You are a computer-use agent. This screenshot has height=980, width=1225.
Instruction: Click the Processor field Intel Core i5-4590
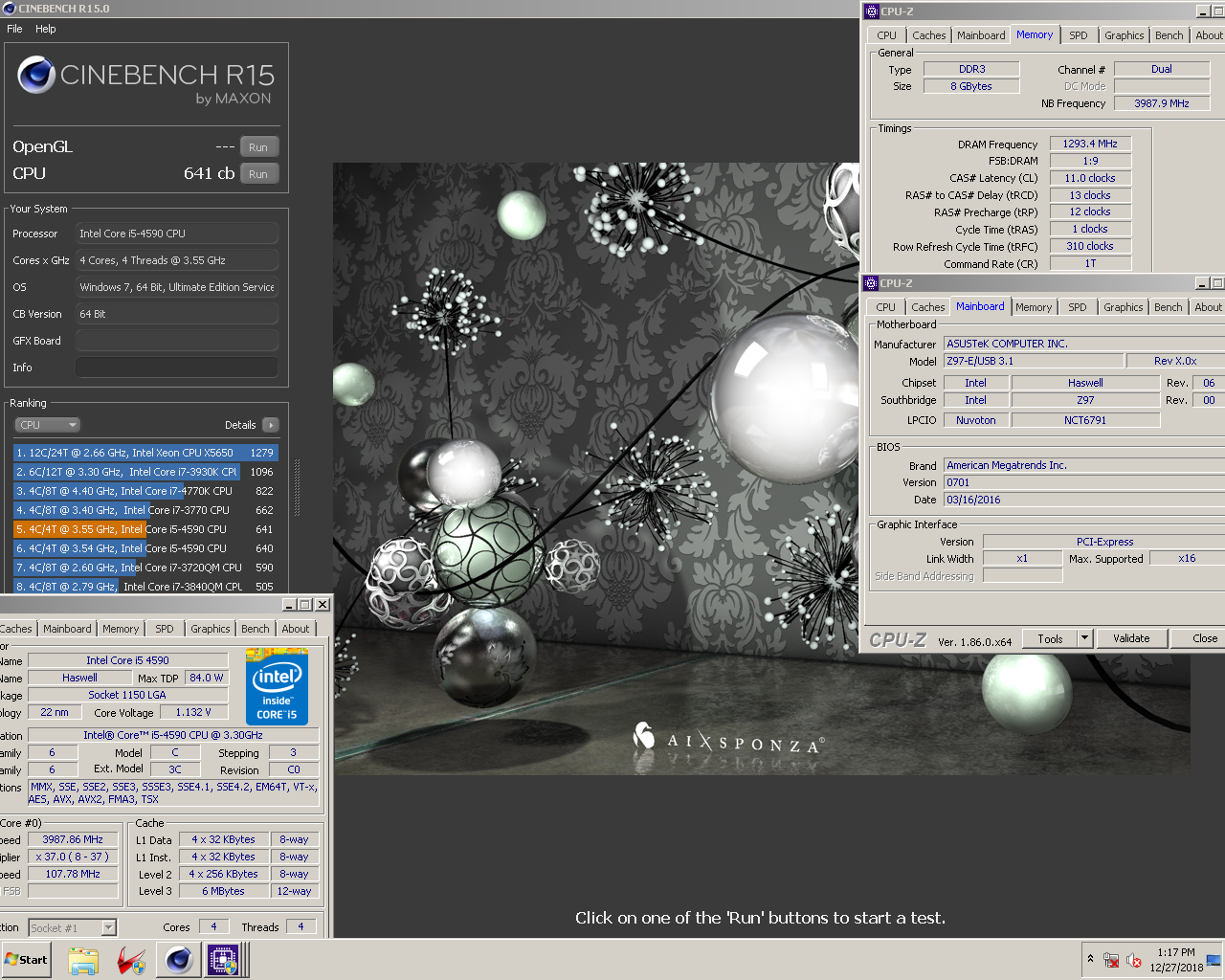177,234
